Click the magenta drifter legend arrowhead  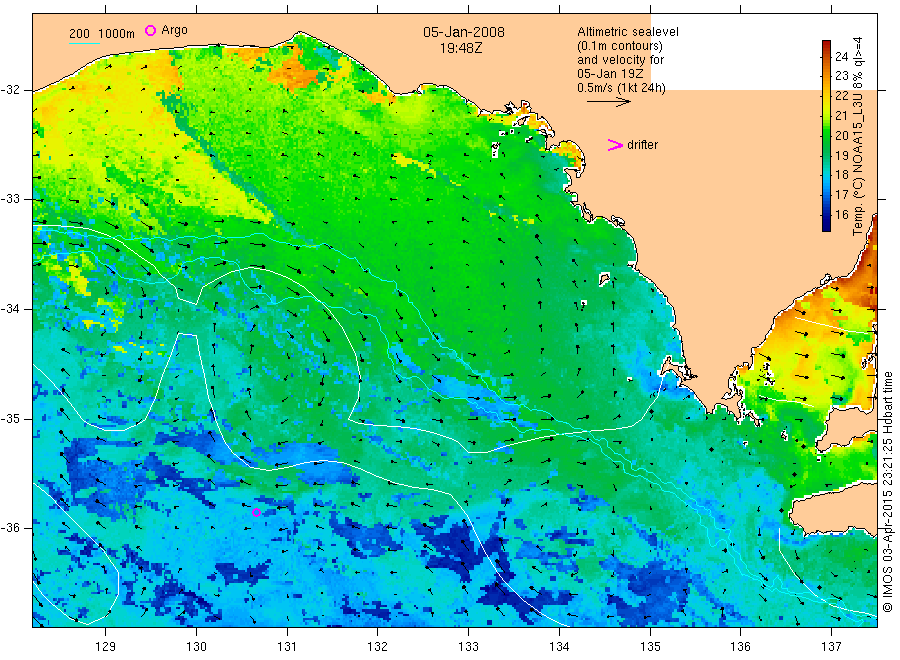[615, 145]
